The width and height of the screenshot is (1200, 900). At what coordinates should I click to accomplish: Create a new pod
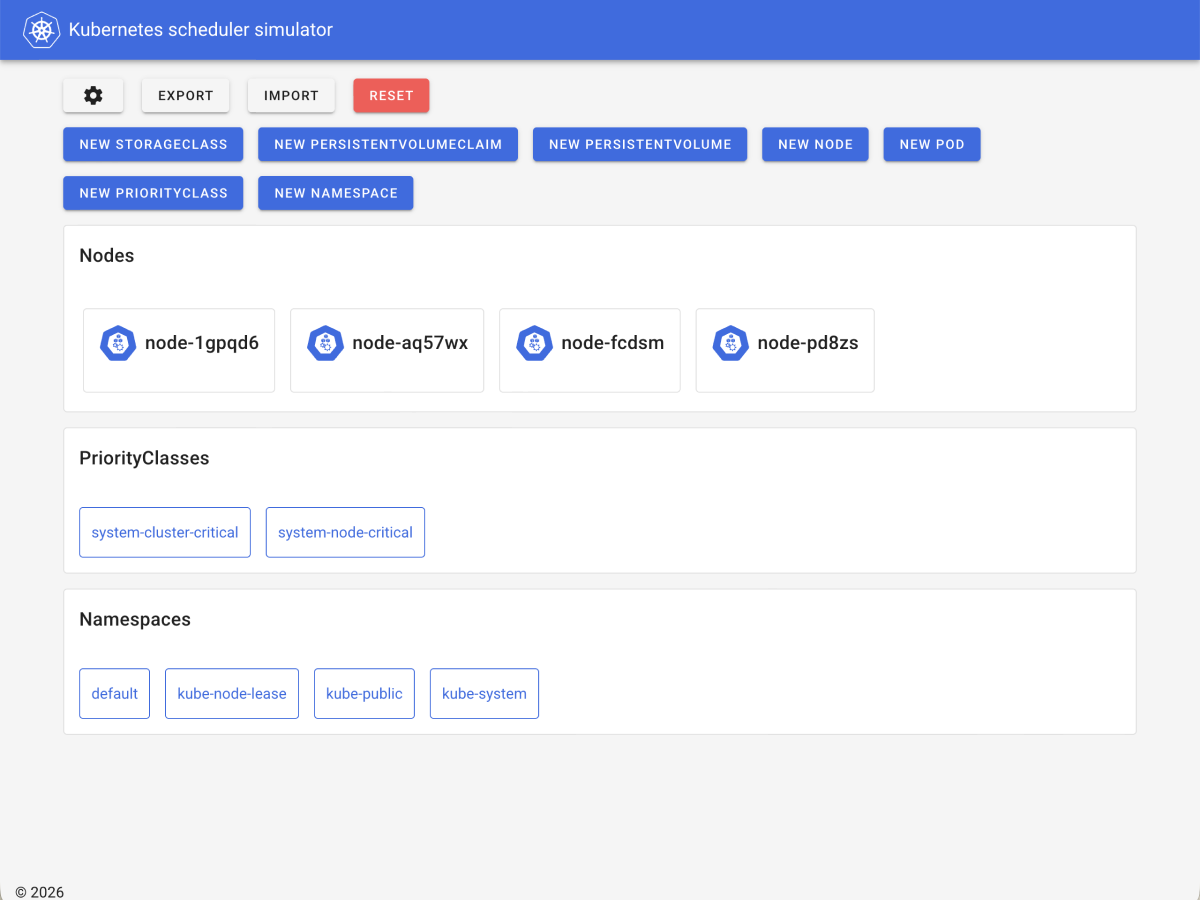[x=931, y=144]
